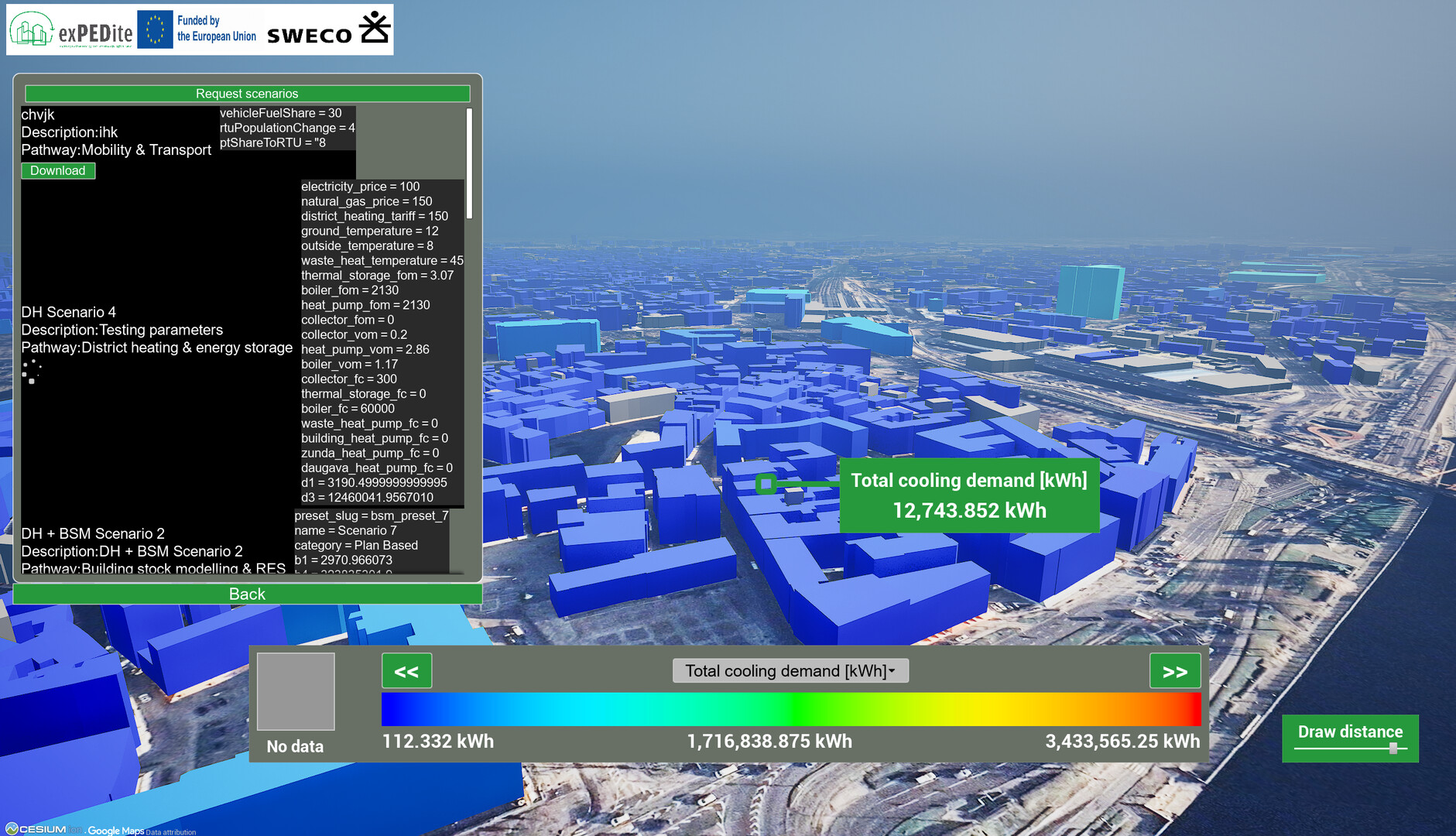Viewport: 1456px width, 836px height.
Task: Click the 3,433,565.25 kWh maximum label
Action: pos(1122,741)
